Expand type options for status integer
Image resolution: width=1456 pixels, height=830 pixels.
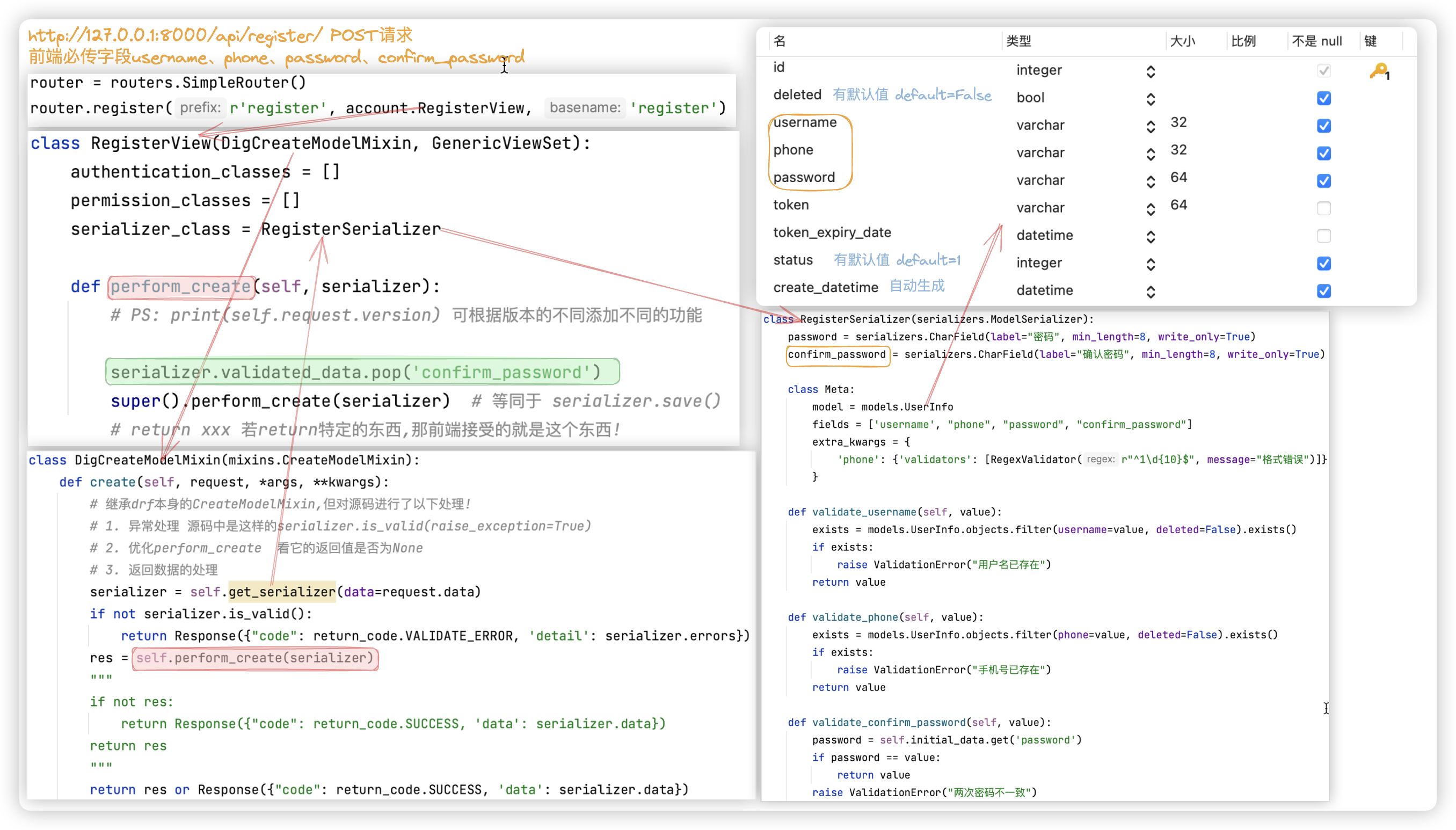click(x=1150, y=264)
